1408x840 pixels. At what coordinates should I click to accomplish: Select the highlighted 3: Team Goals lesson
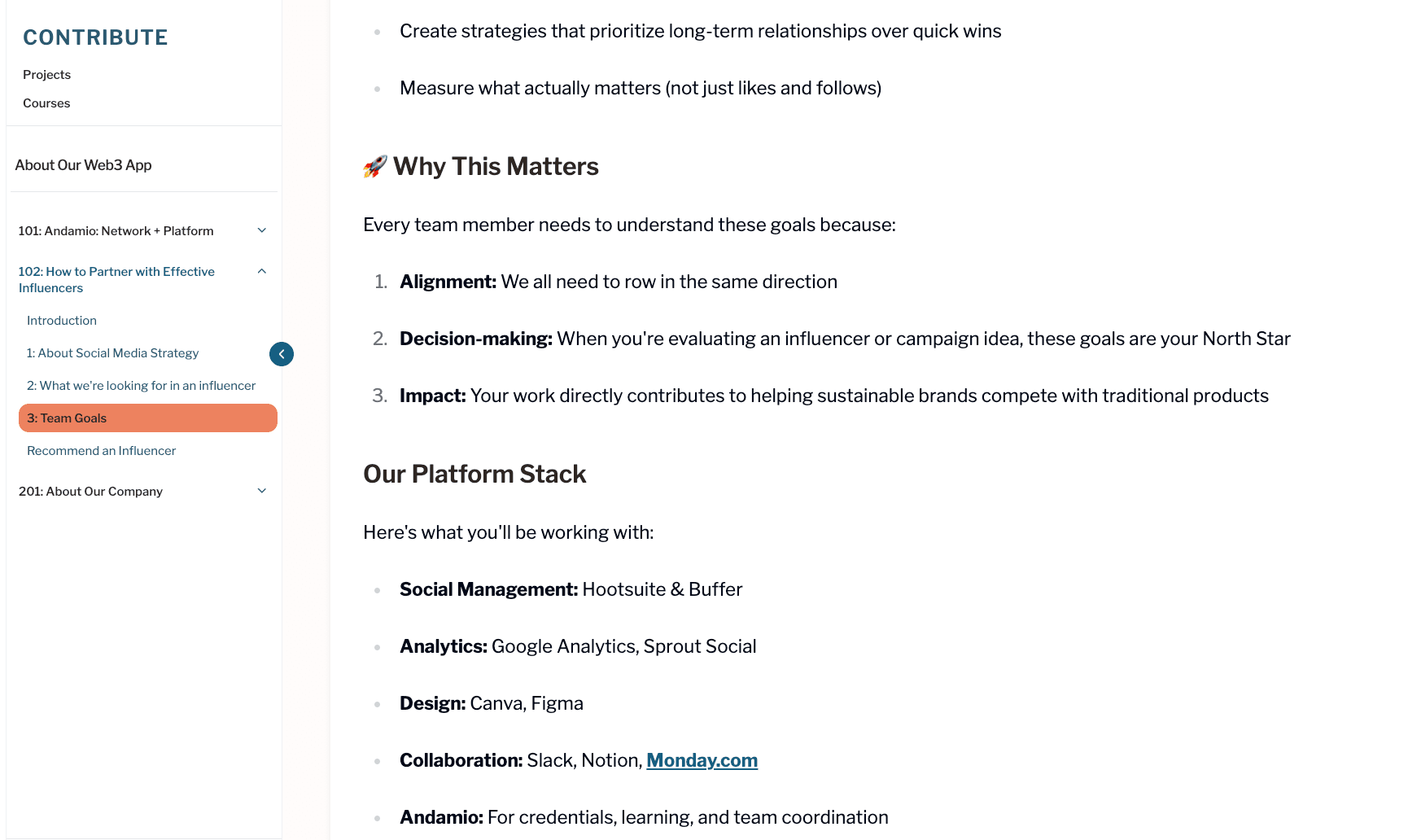147,418
